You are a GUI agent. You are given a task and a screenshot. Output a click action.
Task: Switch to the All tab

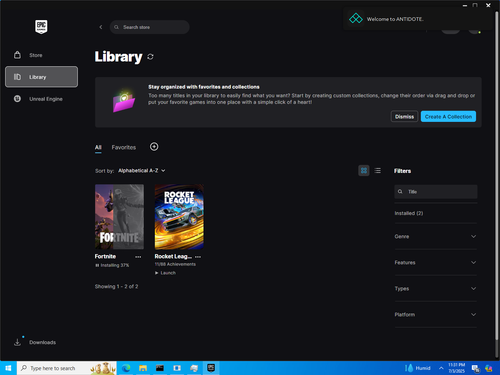pos(98,147)
